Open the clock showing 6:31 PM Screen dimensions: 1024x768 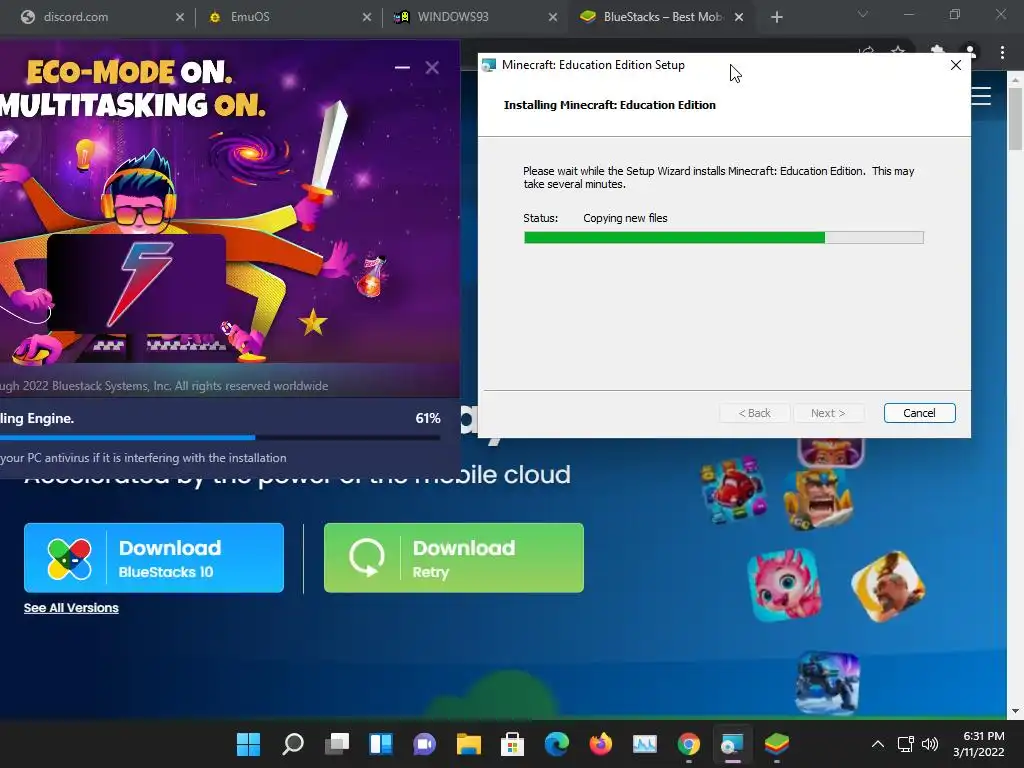[x=978, y=744]
